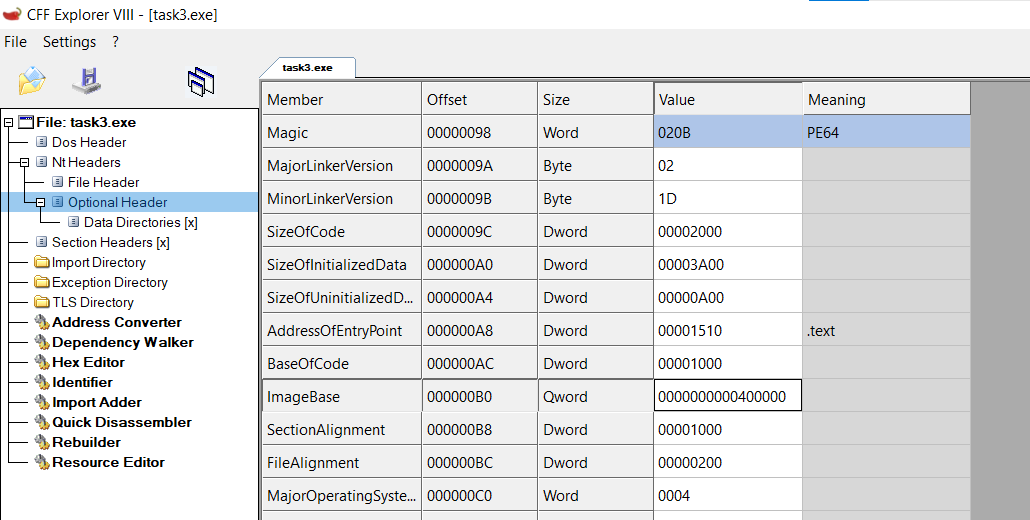Collapse the Optional Header tree node

click(41, 202)
